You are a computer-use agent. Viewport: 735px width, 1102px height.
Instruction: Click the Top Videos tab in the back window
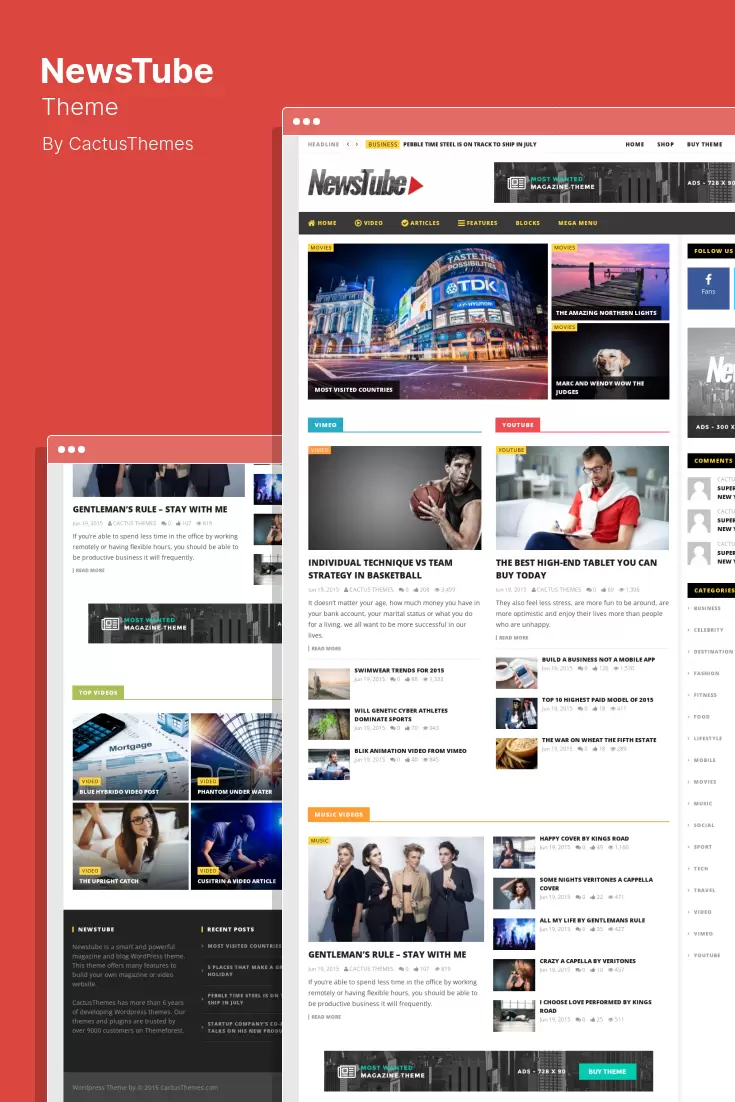[98, 692]
